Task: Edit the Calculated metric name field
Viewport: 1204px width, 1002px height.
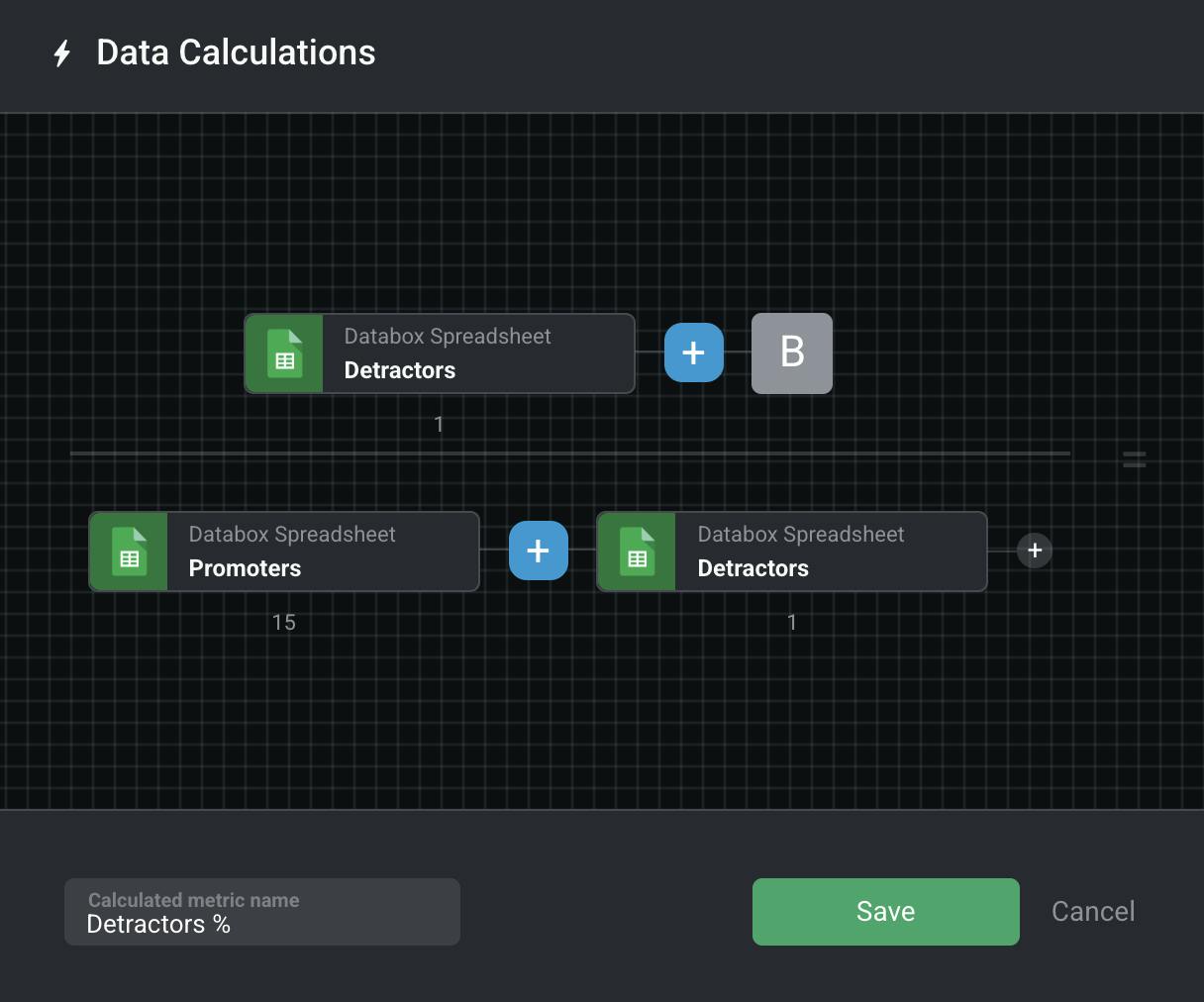Action: [262, 912]
